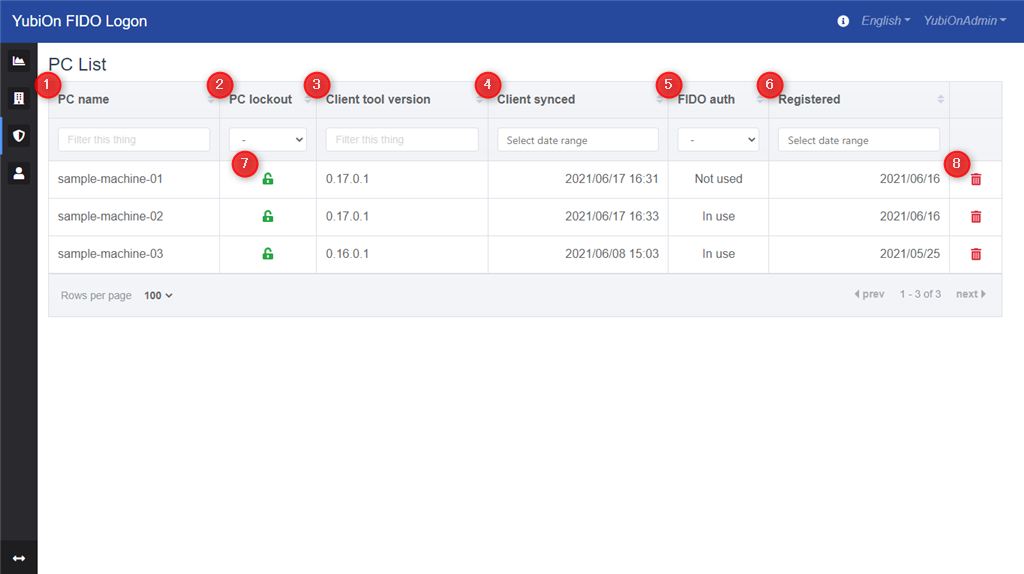1024x574 pixels.
Task: Click the information icon in header
Action: point(843,21)
